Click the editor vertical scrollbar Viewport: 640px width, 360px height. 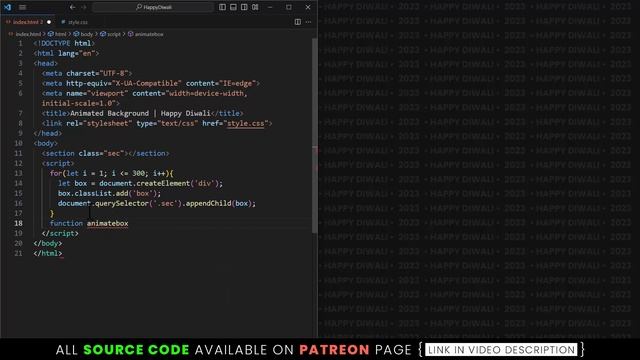click(314, 136)
